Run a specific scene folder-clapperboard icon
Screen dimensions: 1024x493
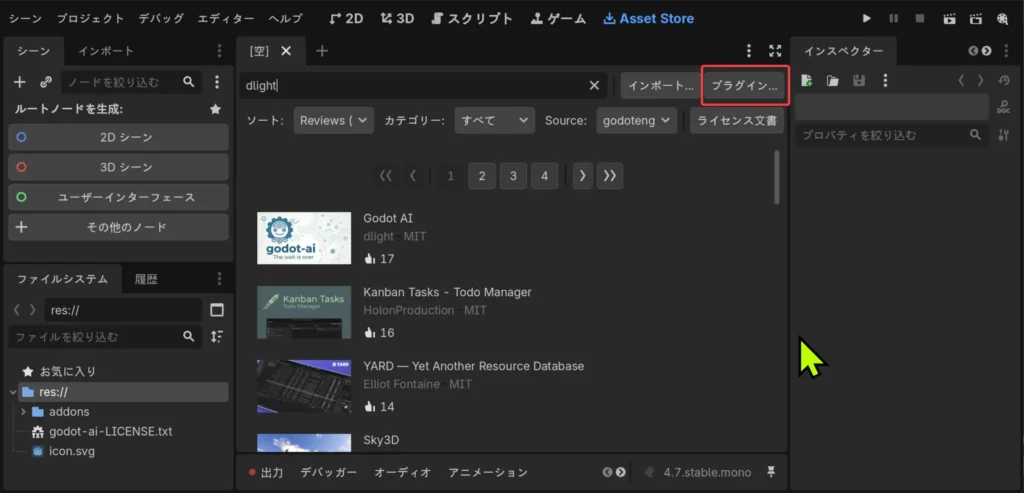click(976, 18)
